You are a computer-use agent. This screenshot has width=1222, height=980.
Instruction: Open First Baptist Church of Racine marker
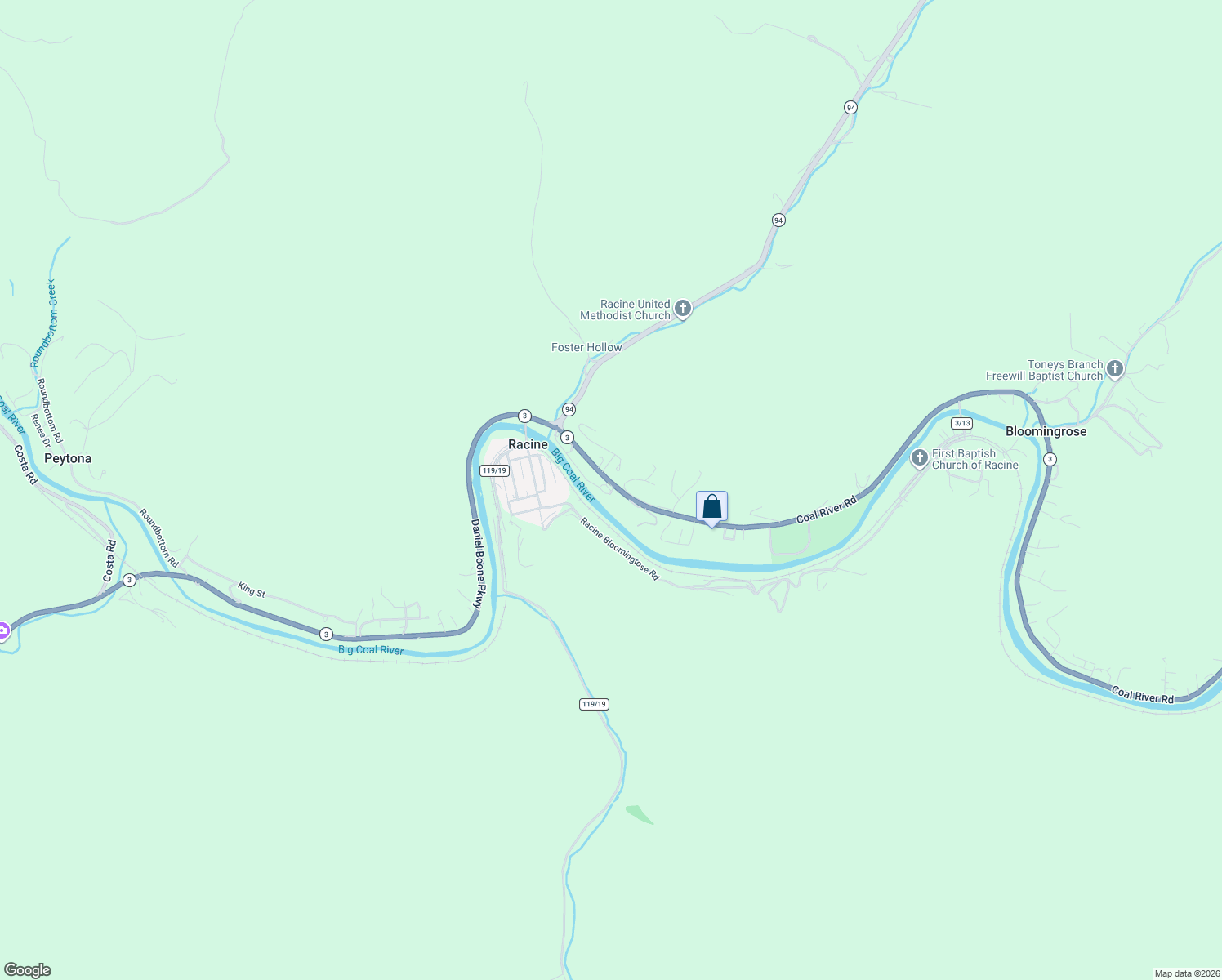click(x=920, y=458)
